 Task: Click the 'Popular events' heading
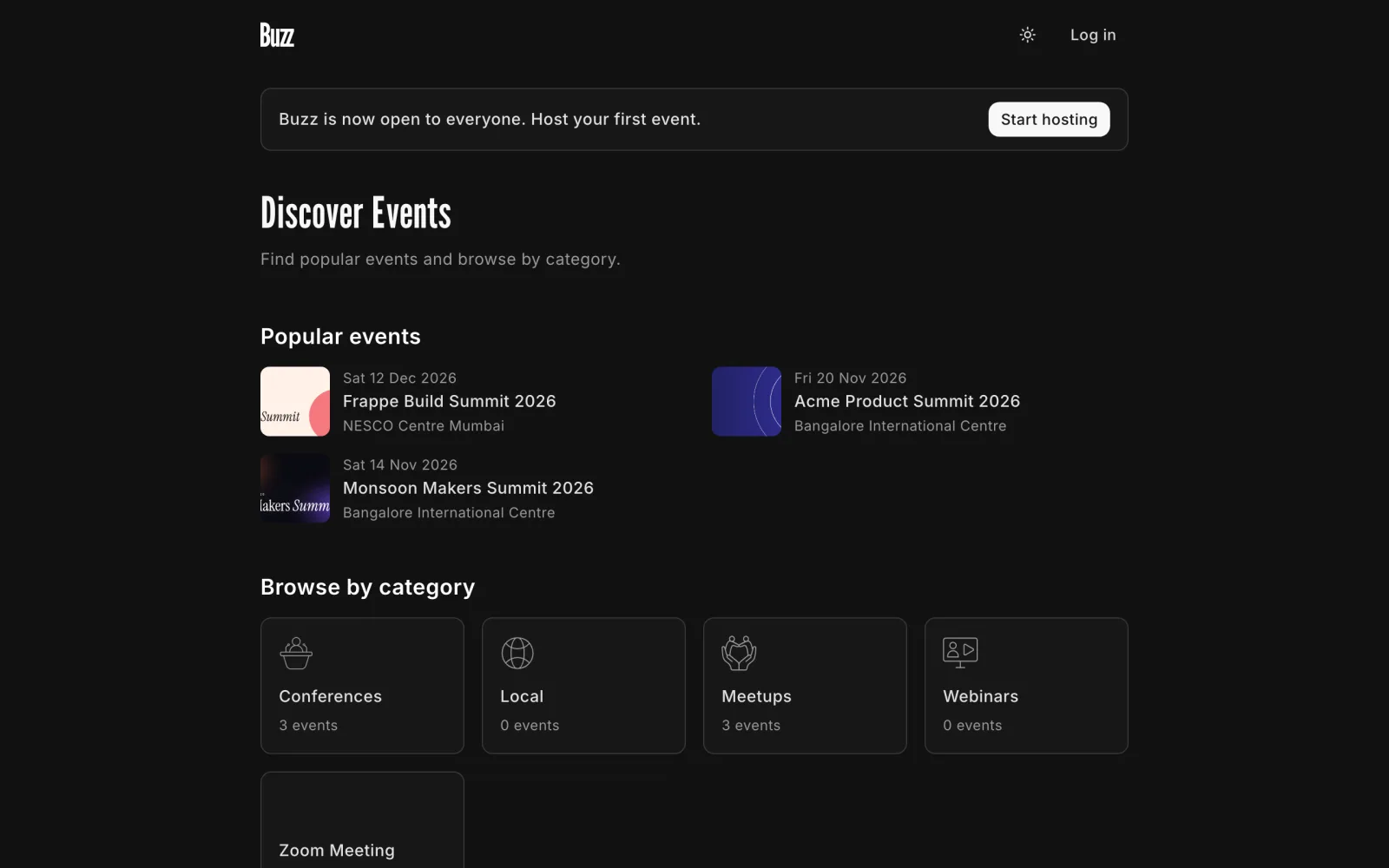[x=340, y=337]
